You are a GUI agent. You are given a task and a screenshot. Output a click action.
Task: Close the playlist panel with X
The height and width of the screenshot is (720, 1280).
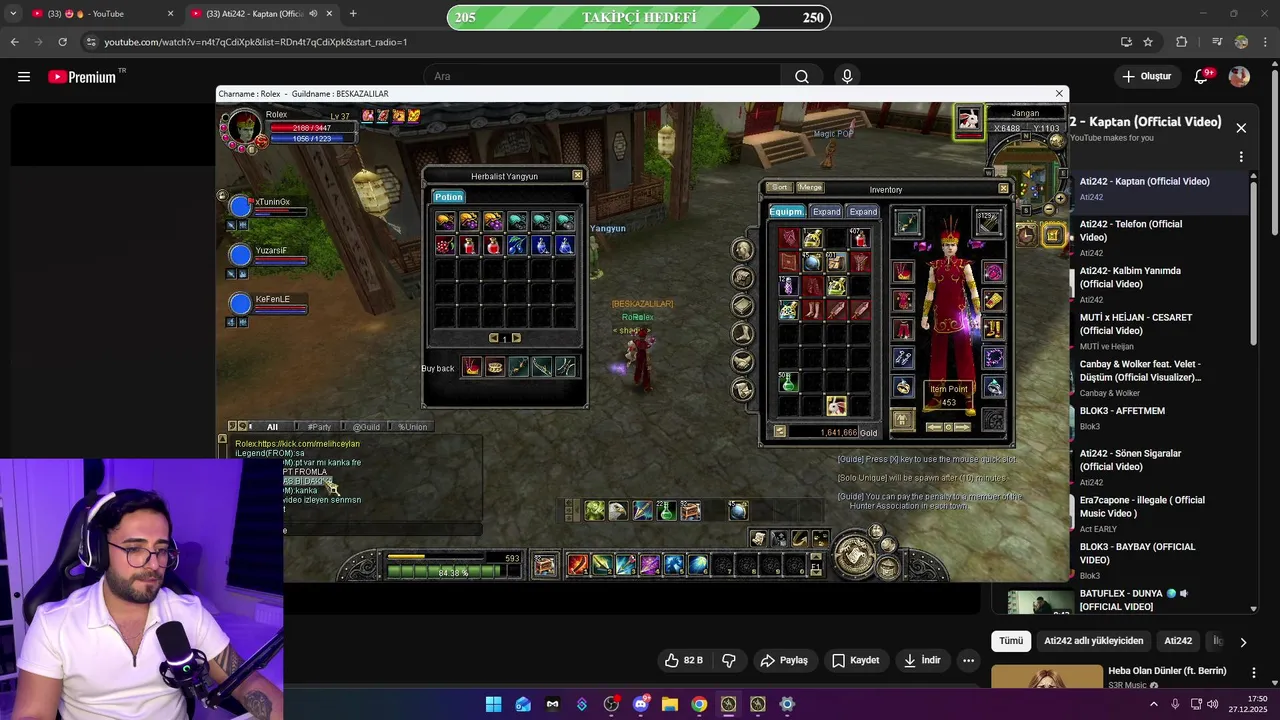pos(1241,128)
